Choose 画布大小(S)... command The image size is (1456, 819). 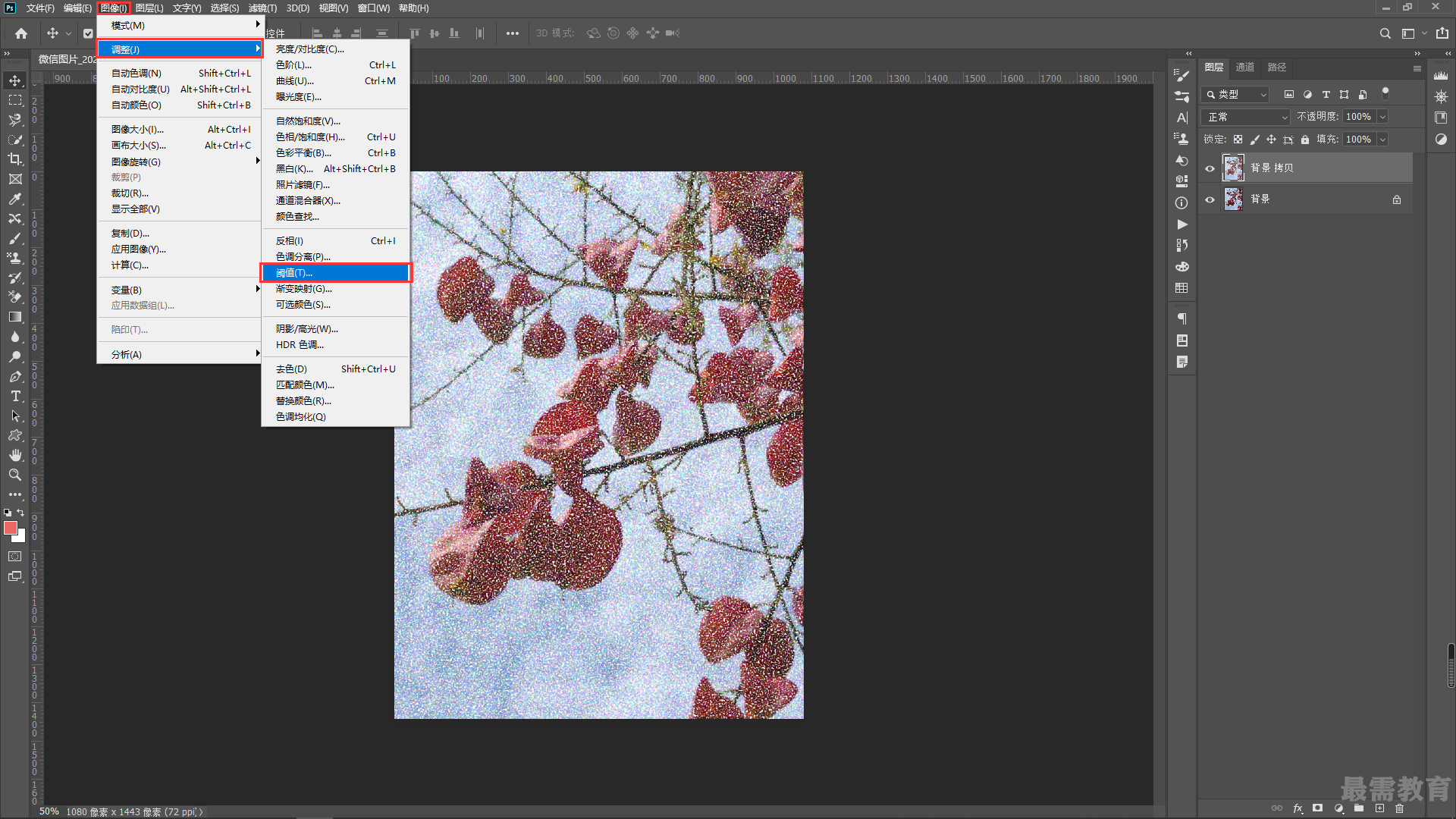(x=179, y=146)
